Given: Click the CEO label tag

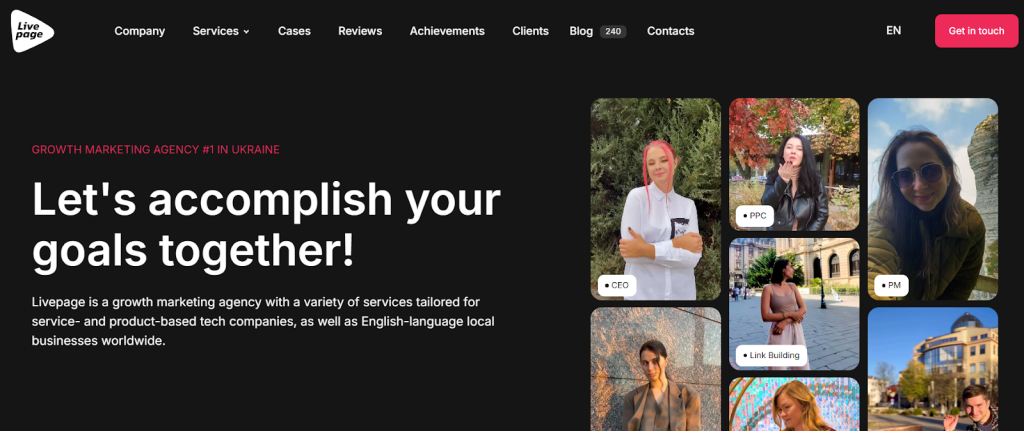Looking at the screenshot, I should [616, 285].
